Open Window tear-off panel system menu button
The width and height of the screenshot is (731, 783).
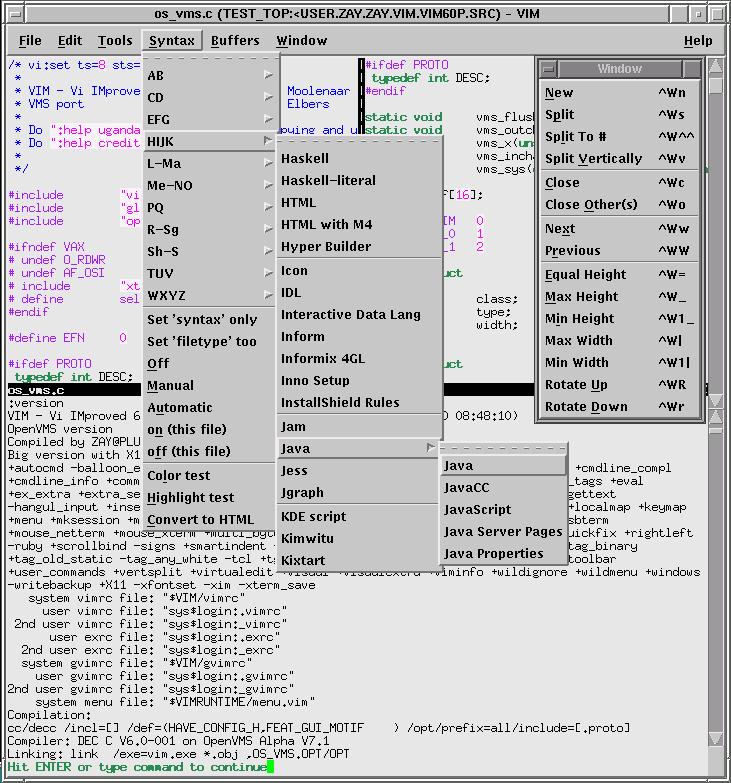(549, 69)
